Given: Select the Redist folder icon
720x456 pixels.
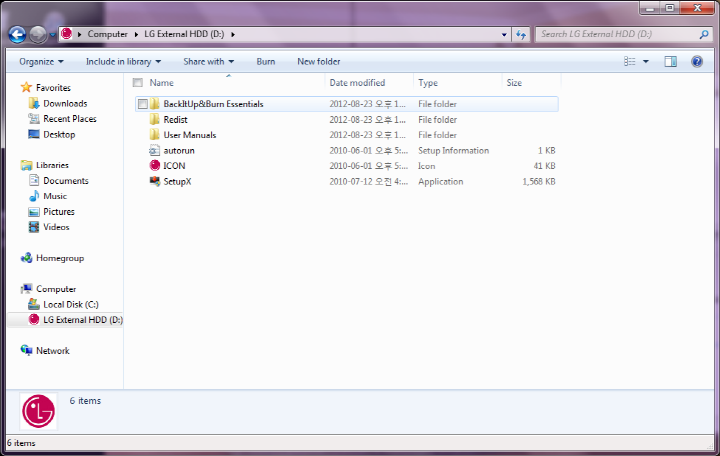Looking at the screenshot, I should [155, 119].
